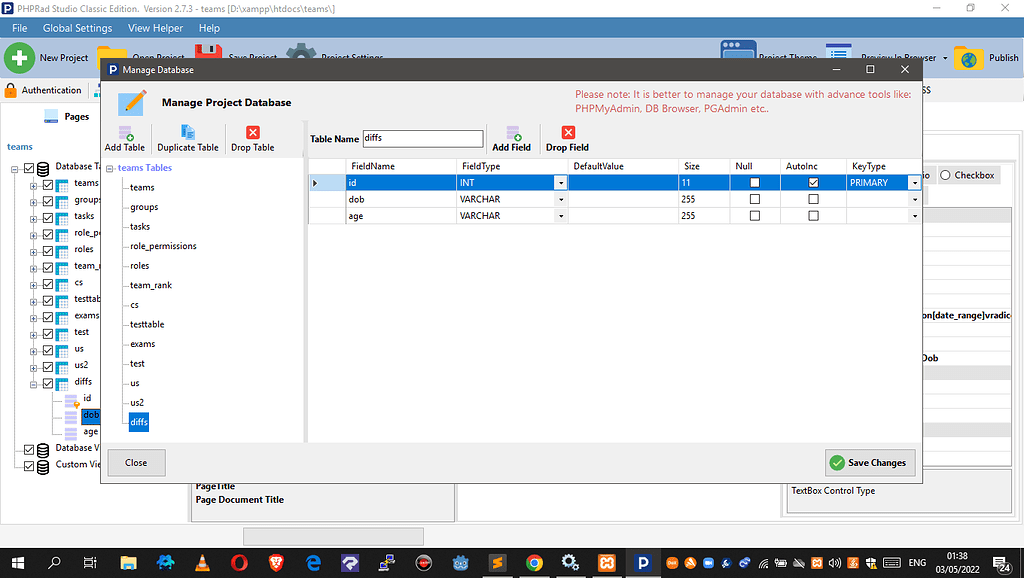Open the KeyType dropdown showing PRIMARY
This screenshot has height=578, width=1024.
tap(914, 184)
